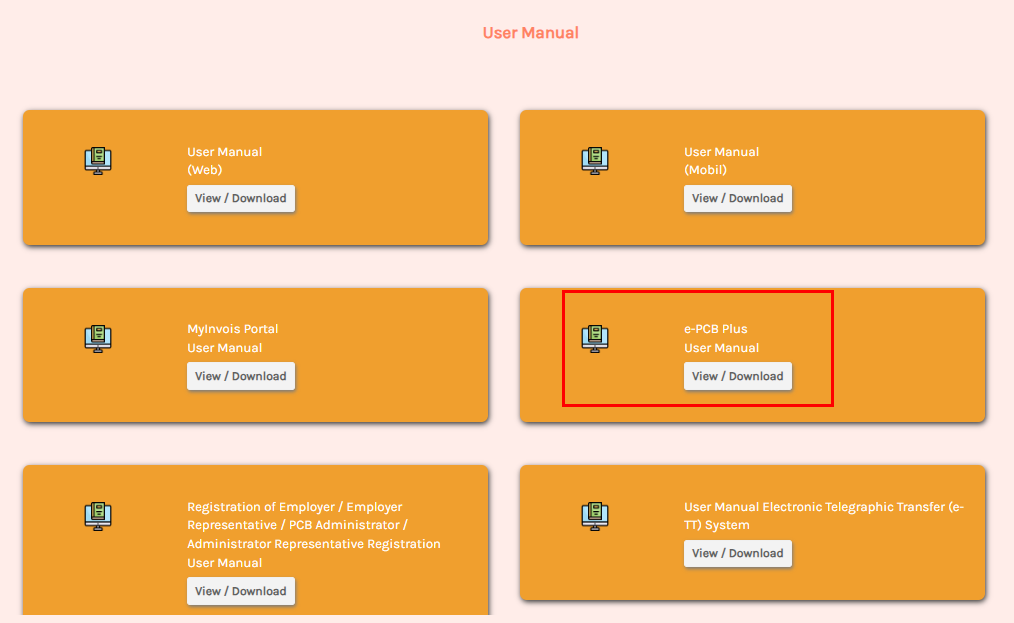Click the Employer Registration manual icon
The image size is (1014, 623).
97,516
